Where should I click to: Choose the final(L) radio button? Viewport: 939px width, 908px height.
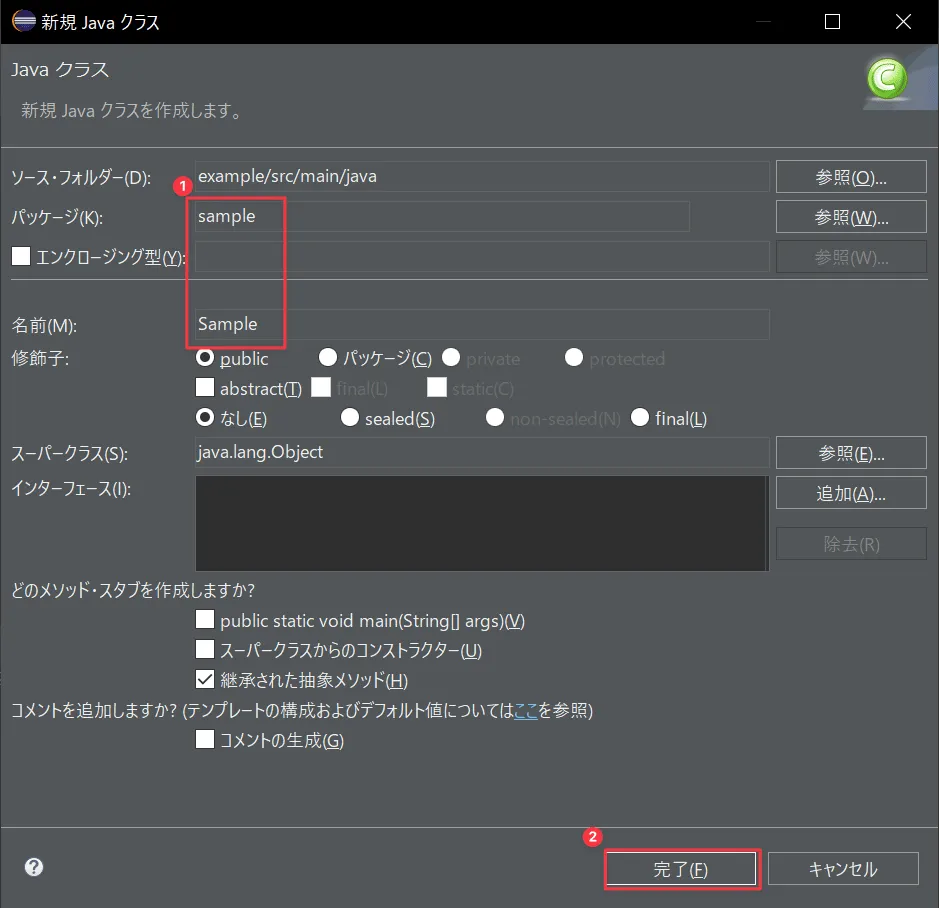[x=640, y=417]
